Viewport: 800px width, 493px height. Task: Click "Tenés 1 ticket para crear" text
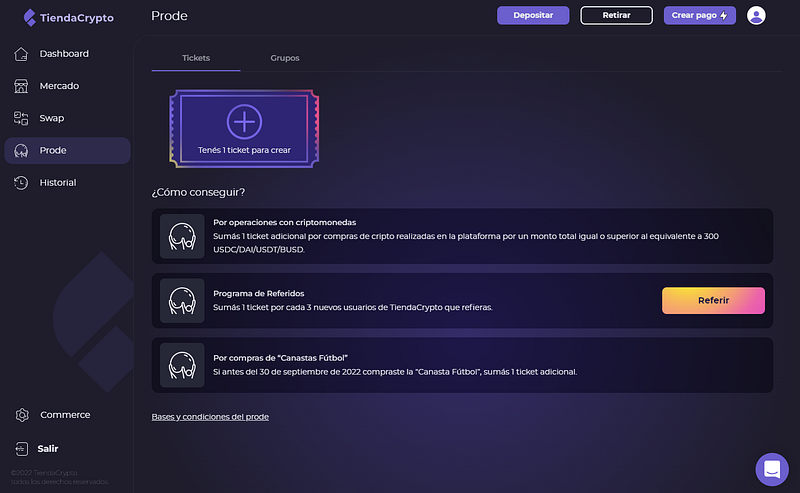244,150
